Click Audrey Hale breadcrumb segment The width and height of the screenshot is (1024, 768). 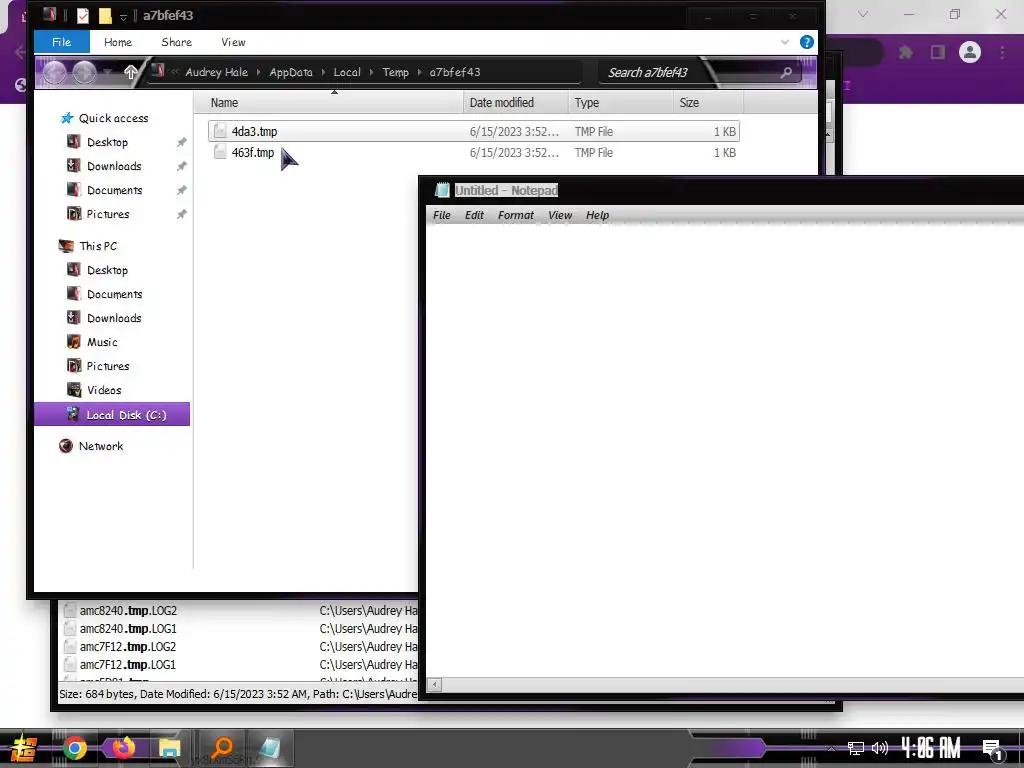pos(216,72)
